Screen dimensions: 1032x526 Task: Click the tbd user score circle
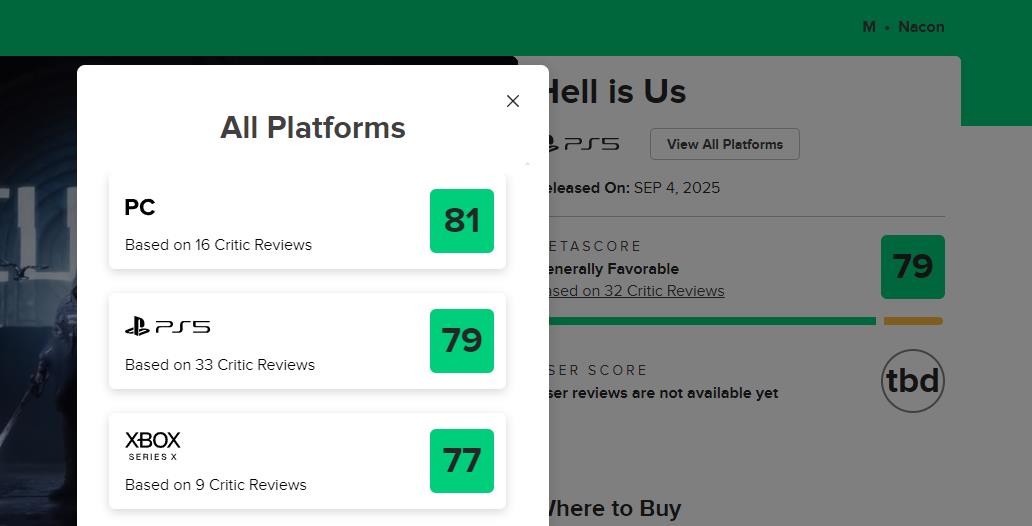(x=912, y=381)
